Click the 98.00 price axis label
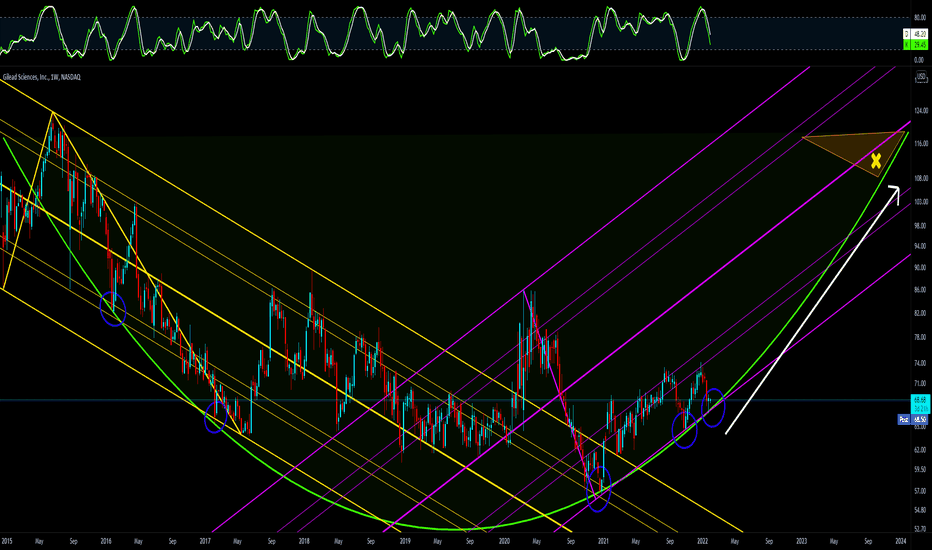Image resolution: width=932 pixels, height=550 pixels. [920, 226]
